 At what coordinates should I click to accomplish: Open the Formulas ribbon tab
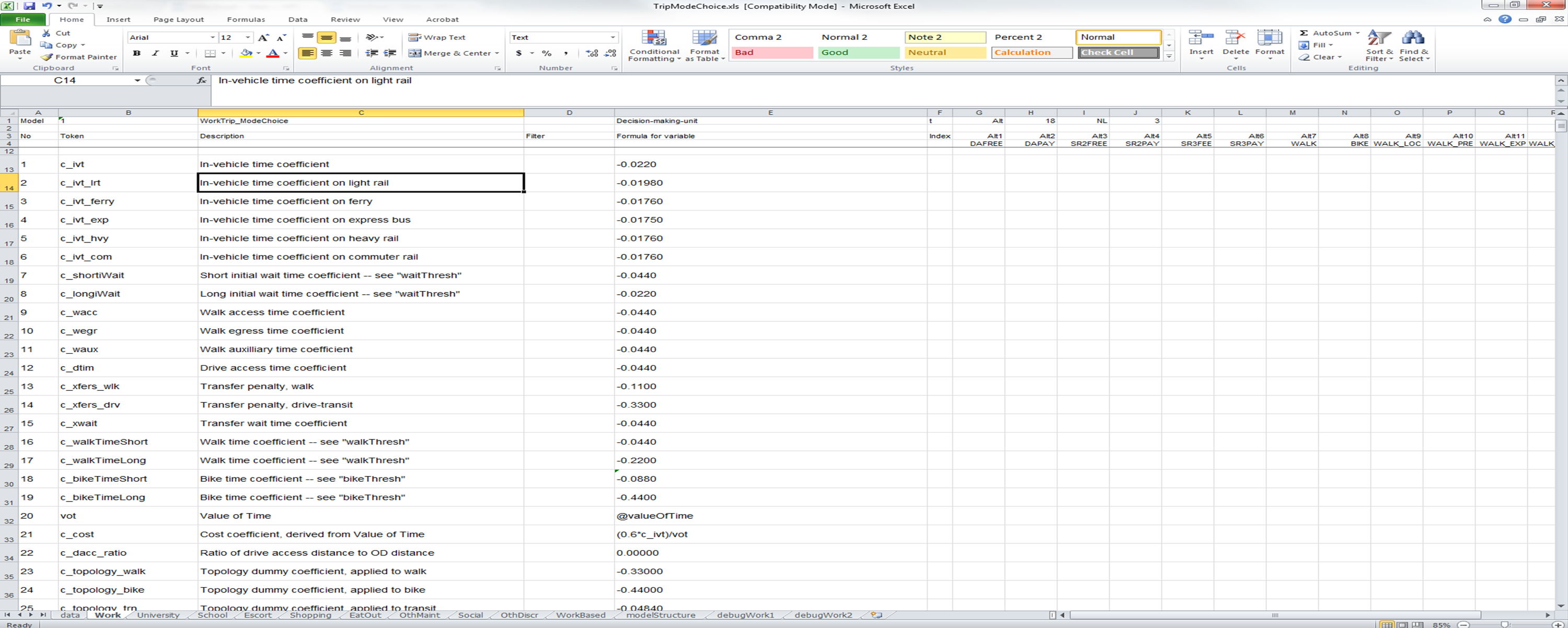point(245,19)
